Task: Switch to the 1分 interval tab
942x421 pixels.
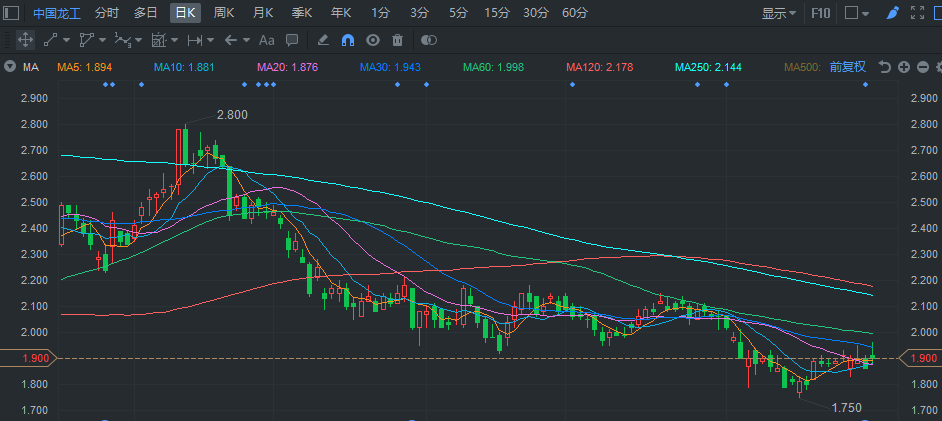Action: pyautogui.click(x=380, y=13)
